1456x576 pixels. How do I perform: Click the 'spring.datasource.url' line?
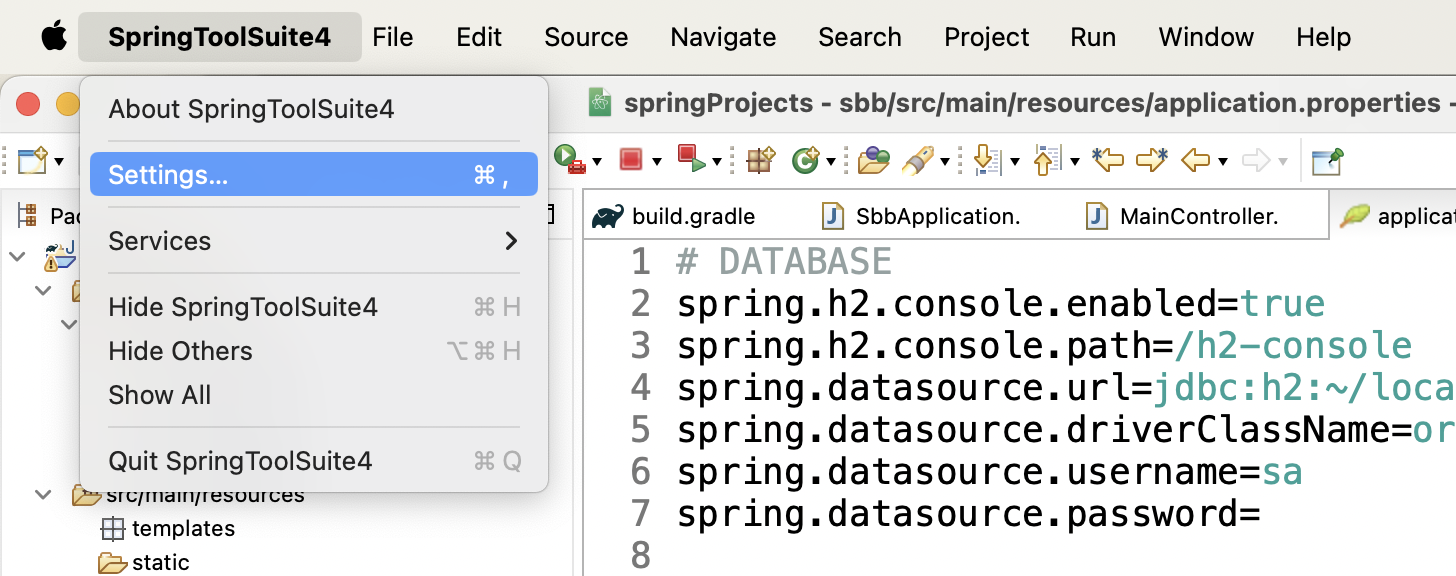click(x=1066, y=388)
